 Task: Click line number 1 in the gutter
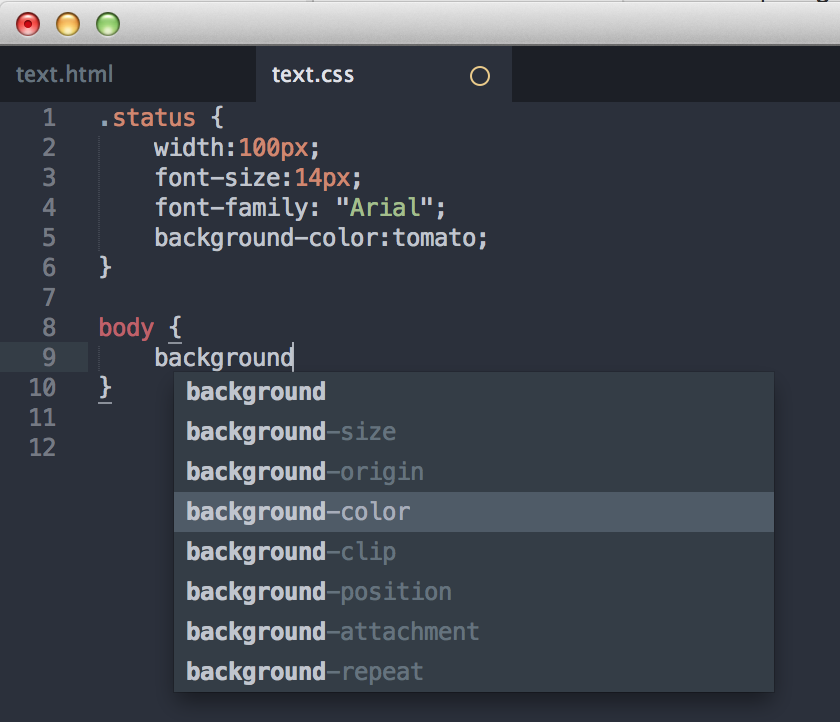point(49,118)
